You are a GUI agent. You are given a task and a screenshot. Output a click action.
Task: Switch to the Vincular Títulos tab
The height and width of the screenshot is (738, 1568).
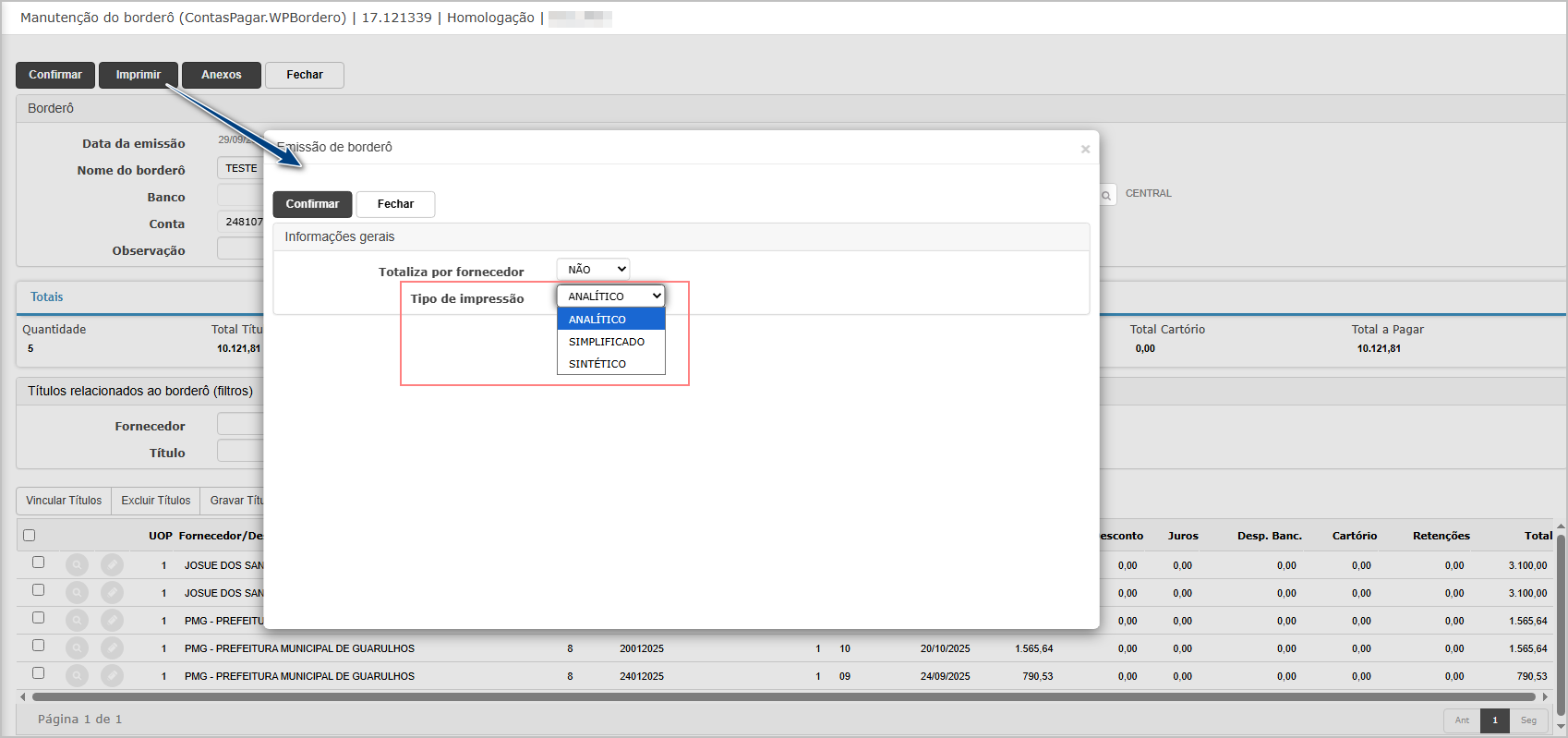pos(64,501)
